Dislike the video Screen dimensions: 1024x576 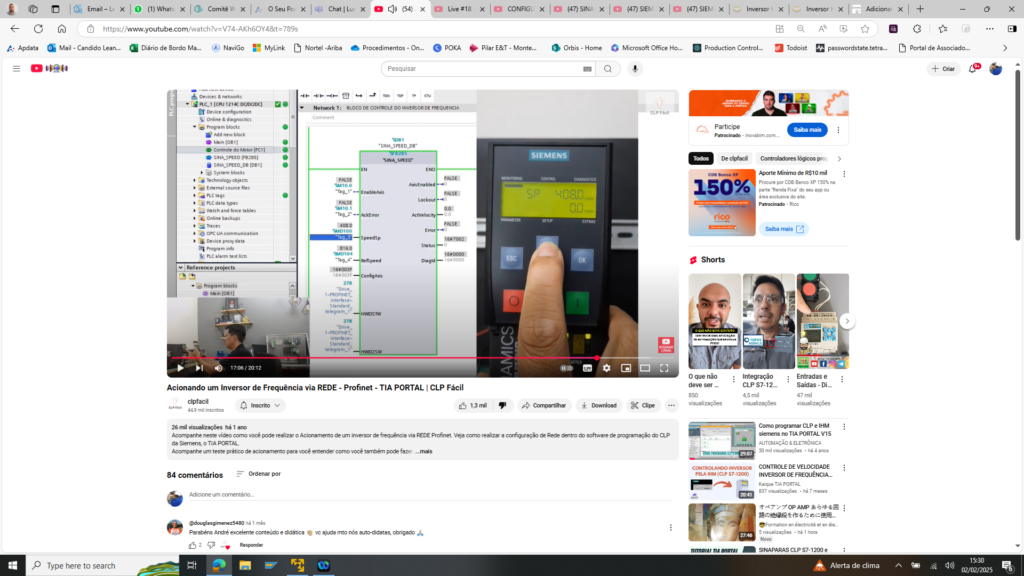point(502,406)
